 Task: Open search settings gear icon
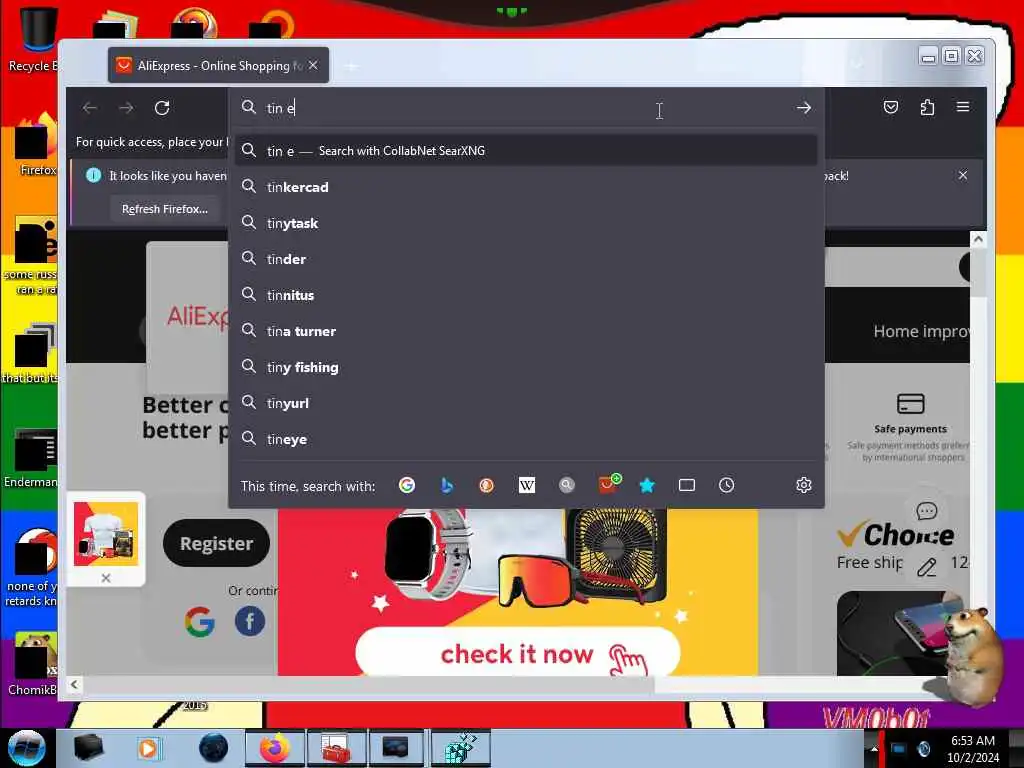[x=804, y=485]
